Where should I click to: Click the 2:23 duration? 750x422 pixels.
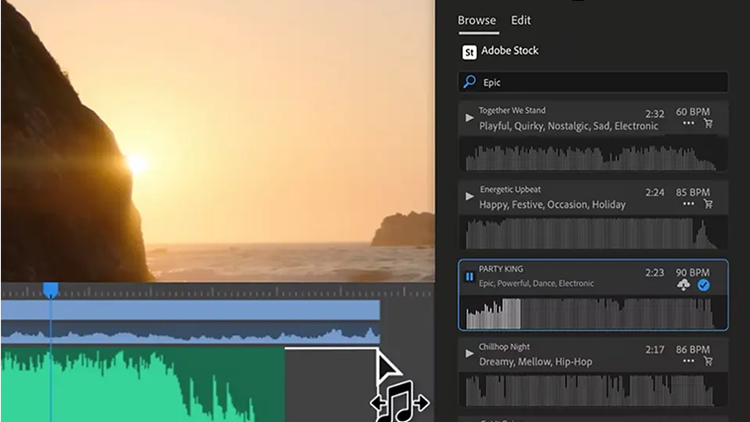654,273
